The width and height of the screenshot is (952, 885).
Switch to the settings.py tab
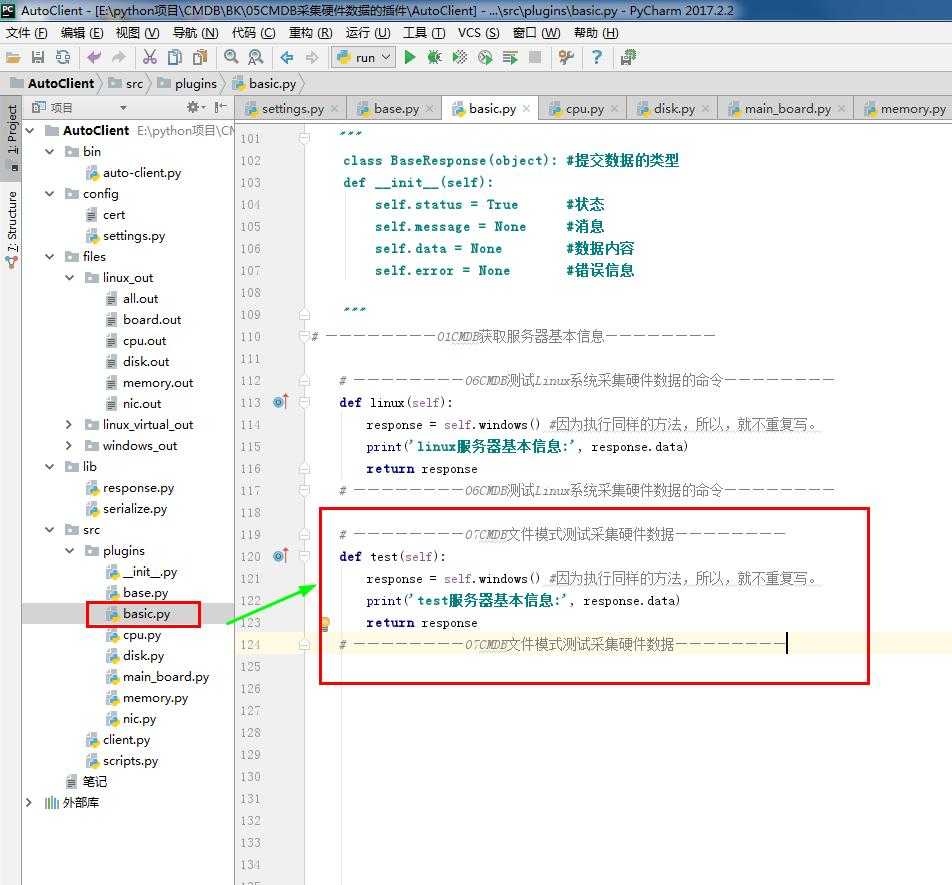coord(291,109)
